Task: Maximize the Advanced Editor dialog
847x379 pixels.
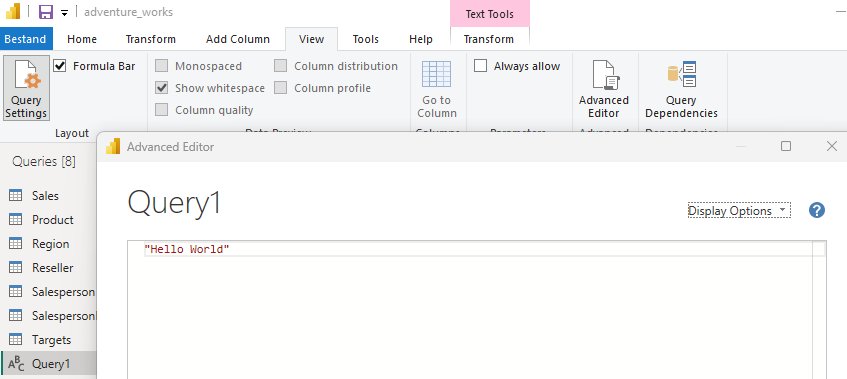Action: pyautogui.click(x=786, y=146)
